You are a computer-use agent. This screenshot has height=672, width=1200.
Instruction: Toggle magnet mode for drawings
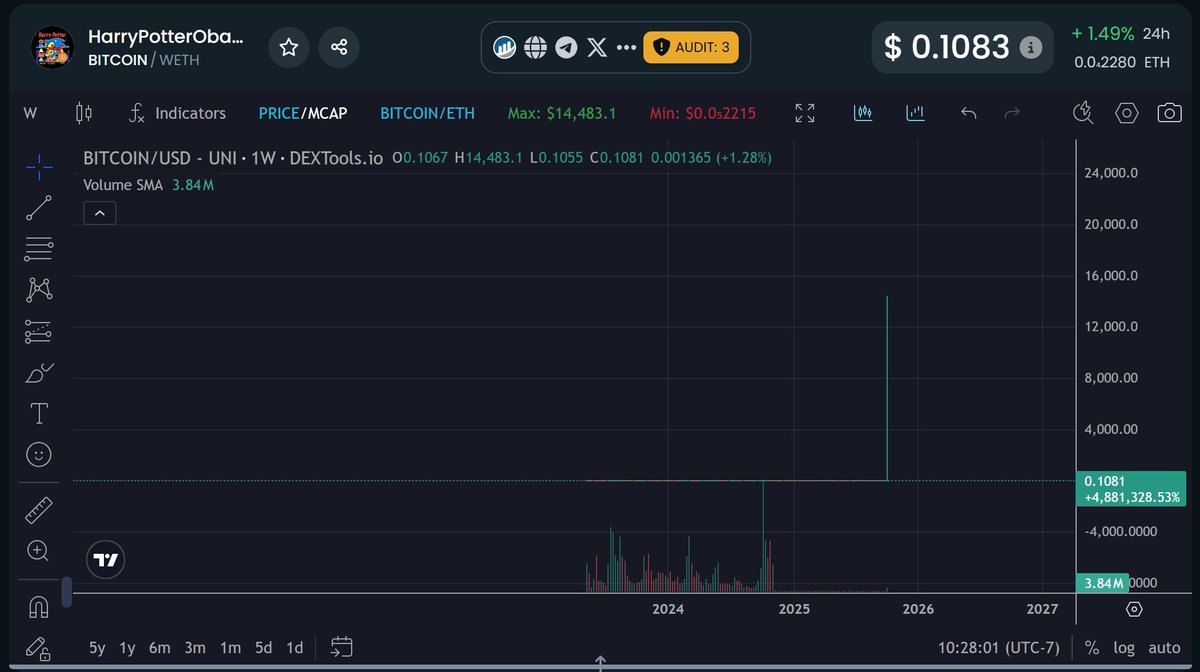[39, 607]
